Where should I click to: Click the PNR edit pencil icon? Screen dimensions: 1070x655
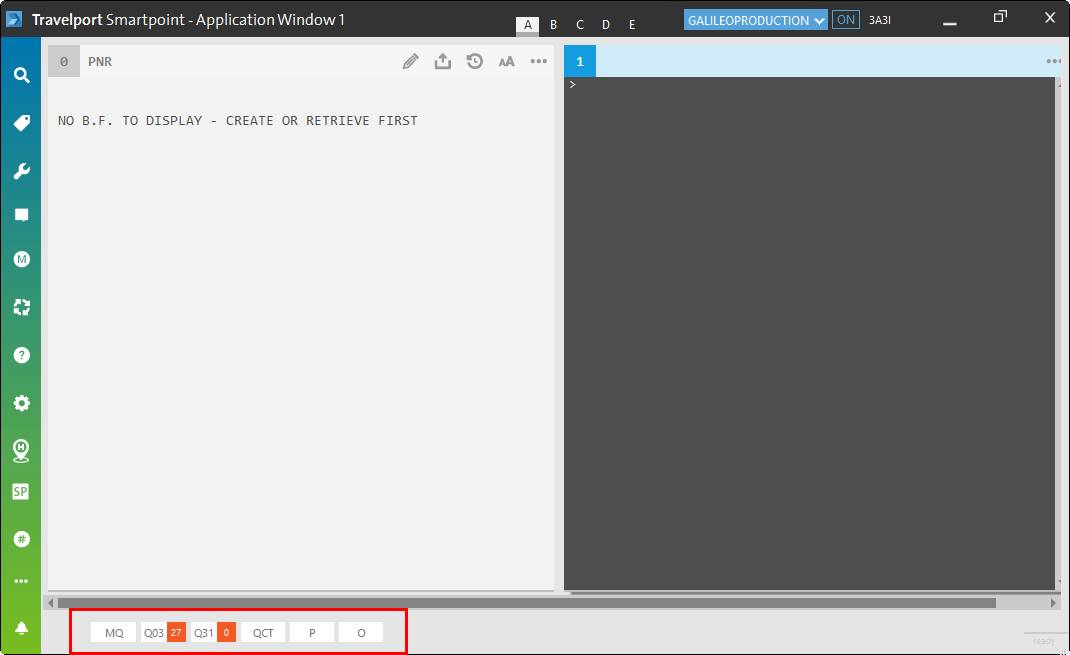tap(410, 62)
